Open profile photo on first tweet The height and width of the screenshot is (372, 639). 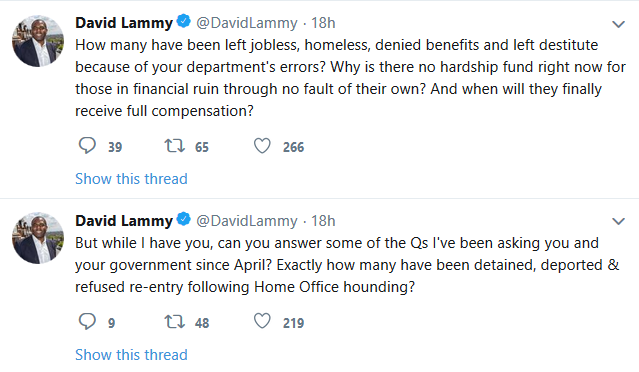coord(38,41)
